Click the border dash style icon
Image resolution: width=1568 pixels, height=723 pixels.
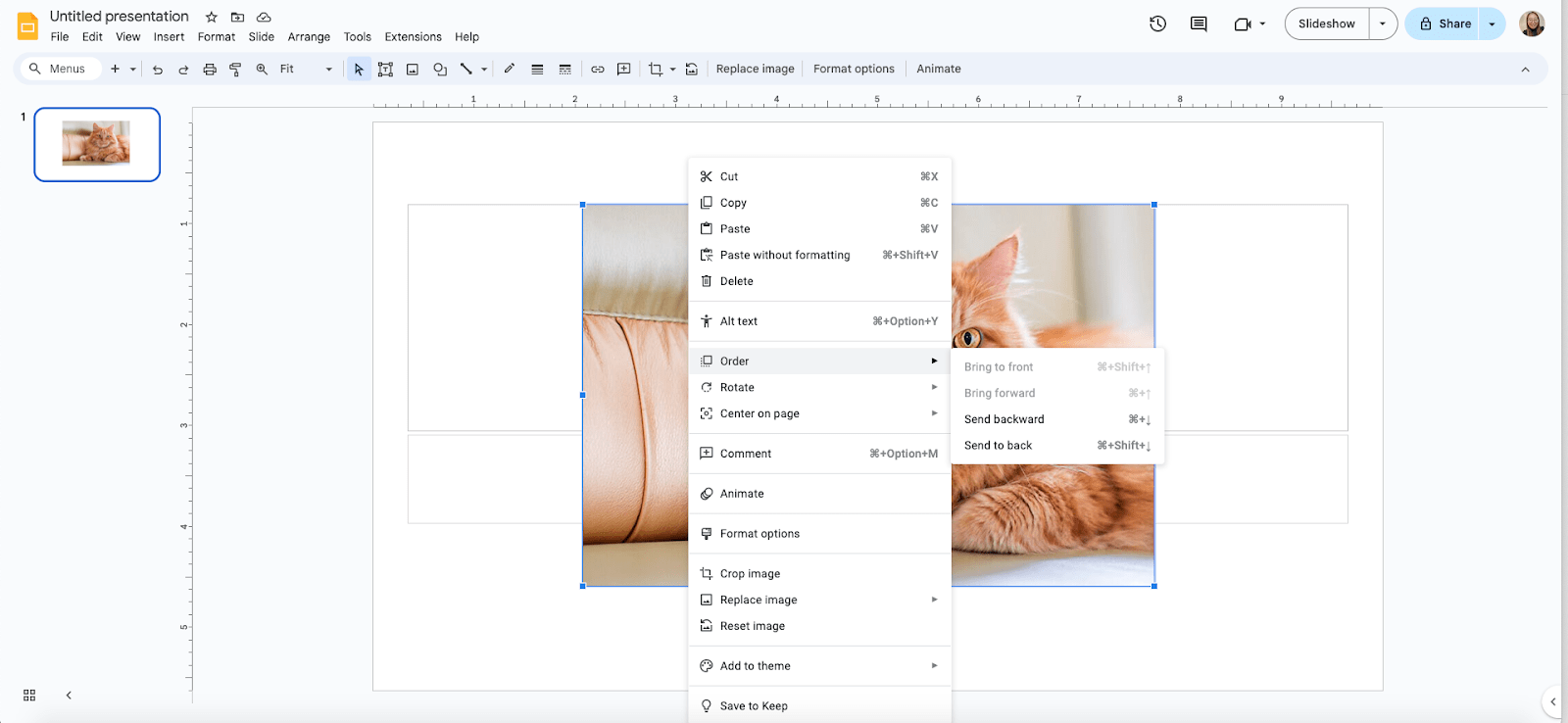click(564, 70)
